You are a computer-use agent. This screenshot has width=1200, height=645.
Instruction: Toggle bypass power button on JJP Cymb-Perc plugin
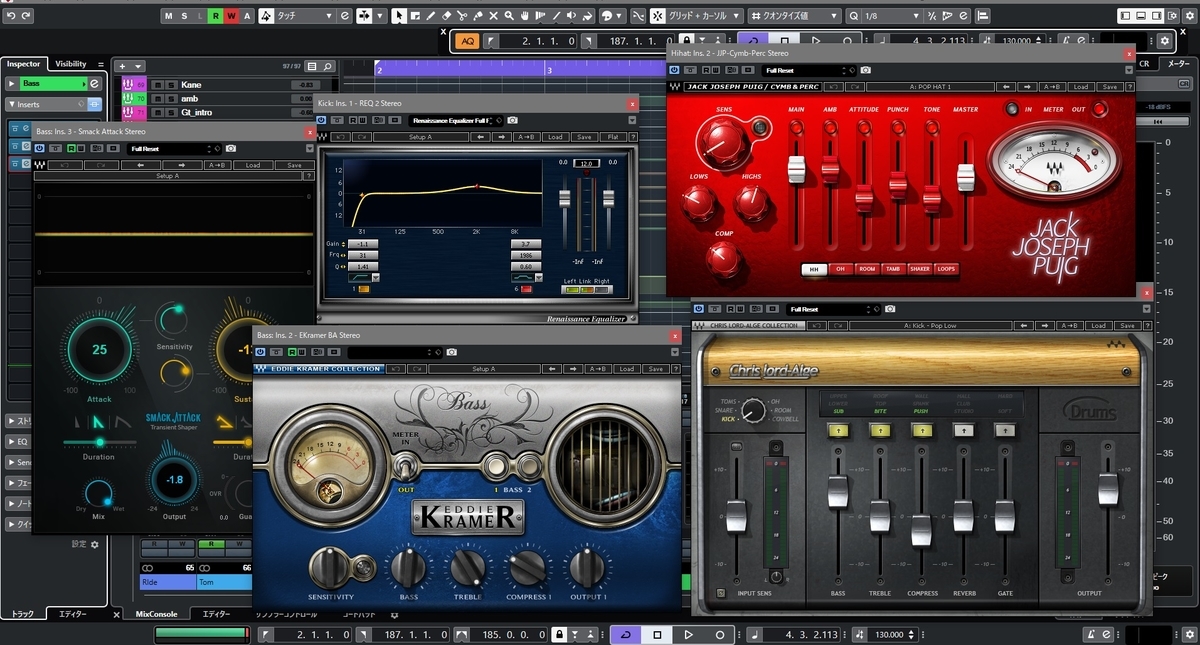675,70
